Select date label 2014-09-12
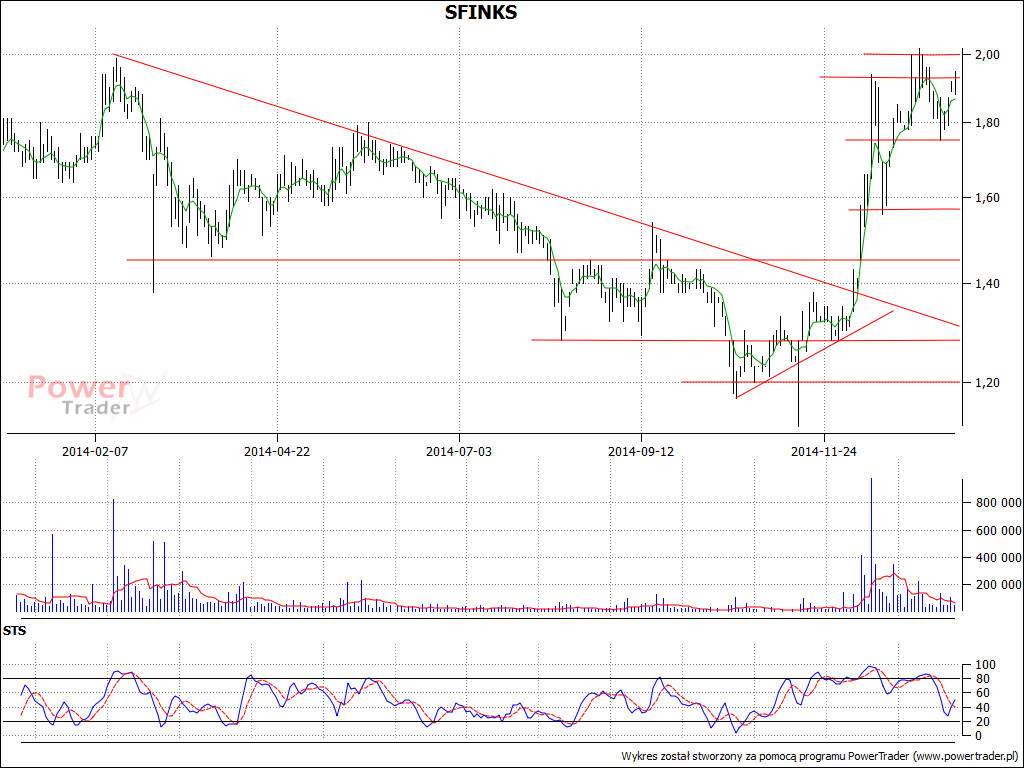This screenshot has width=1024, height=768. pos(641,451)
